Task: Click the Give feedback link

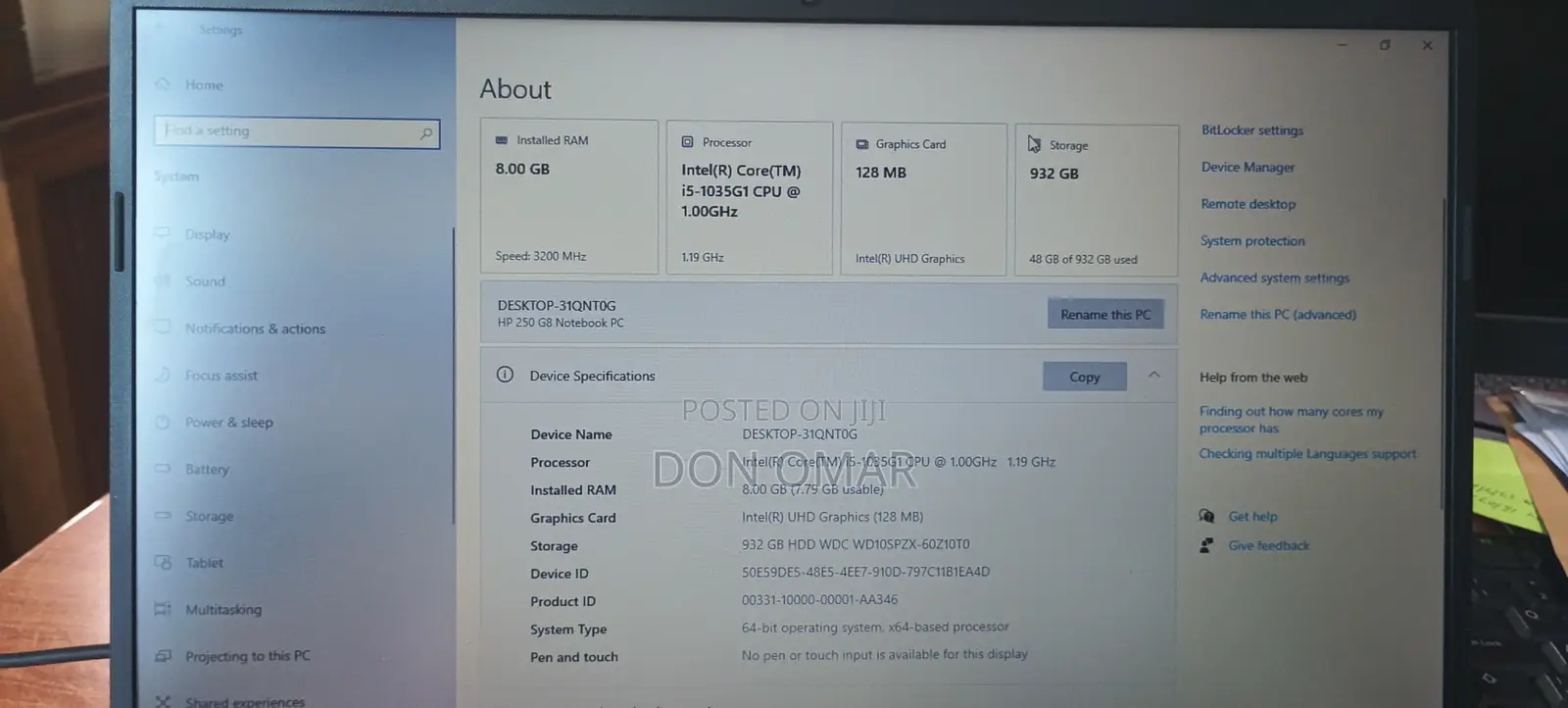Action: 1268,546
